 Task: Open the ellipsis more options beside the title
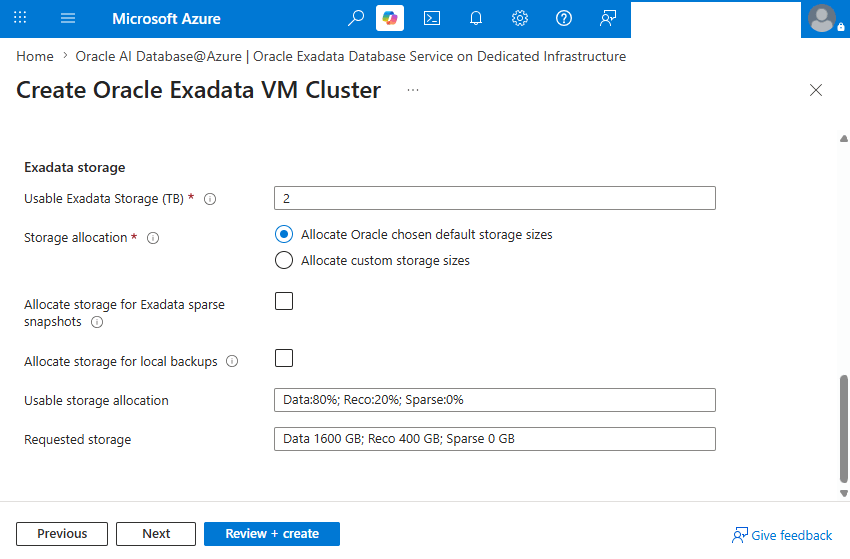(x=413, y=90)
